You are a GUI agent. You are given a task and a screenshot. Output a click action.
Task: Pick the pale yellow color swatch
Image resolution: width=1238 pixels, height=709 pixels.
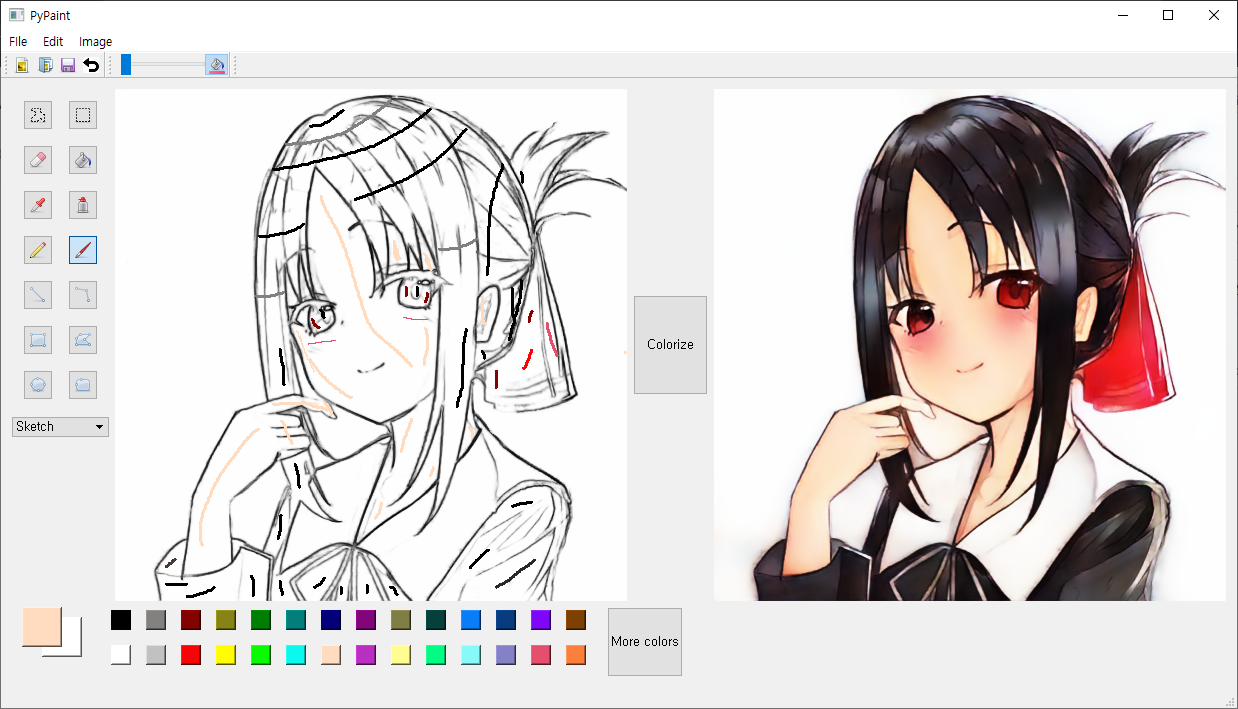(401, 655)
